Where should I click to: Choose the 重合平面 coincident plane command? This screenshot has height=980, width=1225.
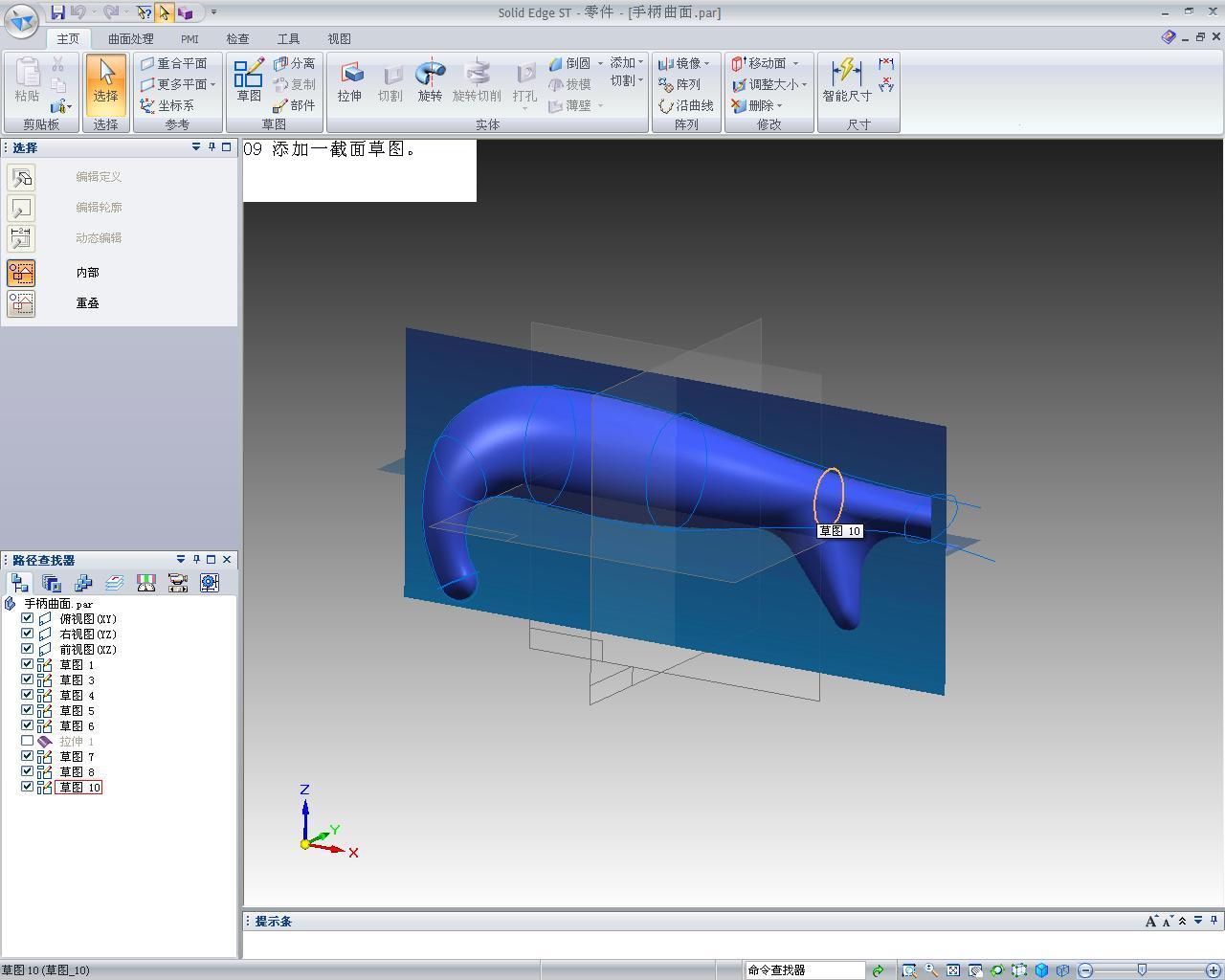click(x=174, y=63)
